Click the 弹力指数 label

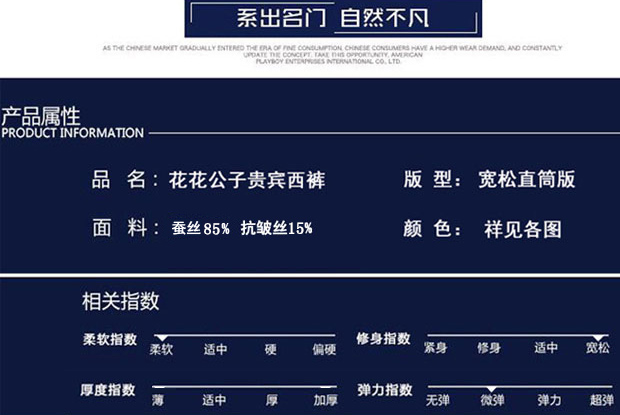[385, 390]
